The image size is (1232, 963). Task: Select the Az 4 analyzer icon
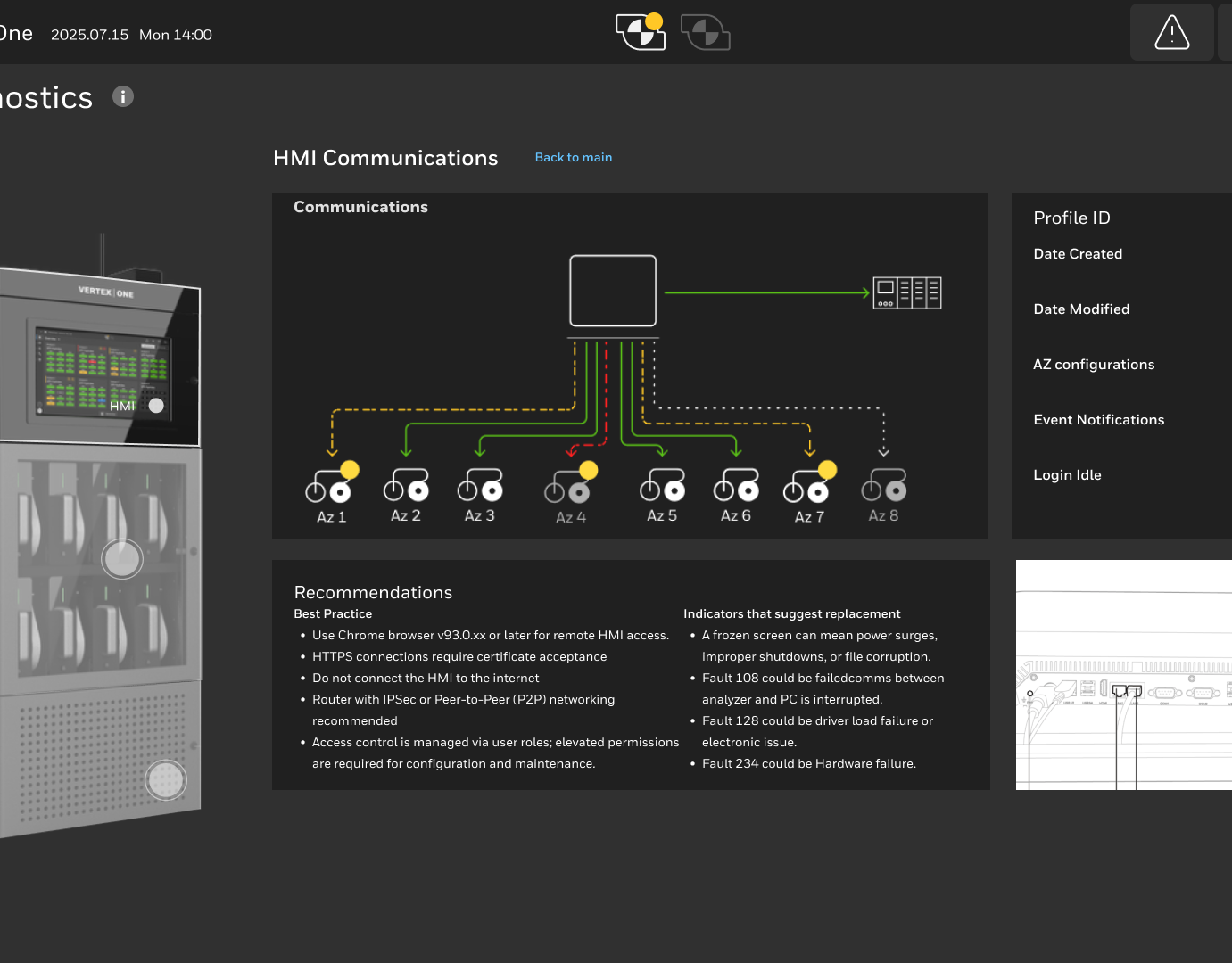pyautogui.click(x=571, y=484)
